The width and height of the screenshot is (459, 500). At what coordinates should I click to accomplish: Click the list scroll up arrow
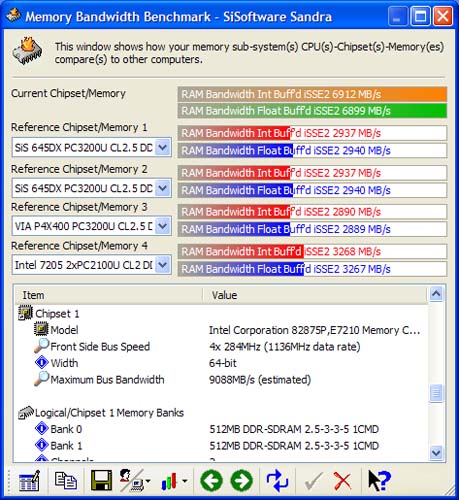point(436,294)
